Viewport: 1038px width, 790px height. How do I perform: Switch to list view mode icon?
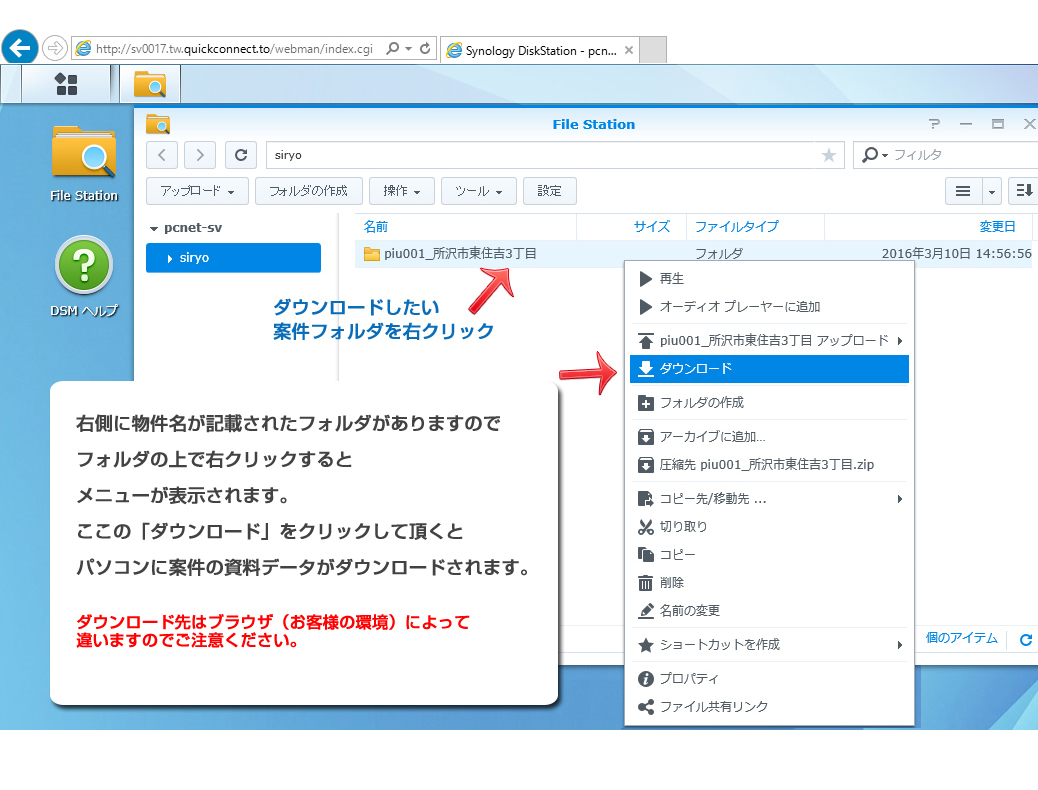click(962, 191)
